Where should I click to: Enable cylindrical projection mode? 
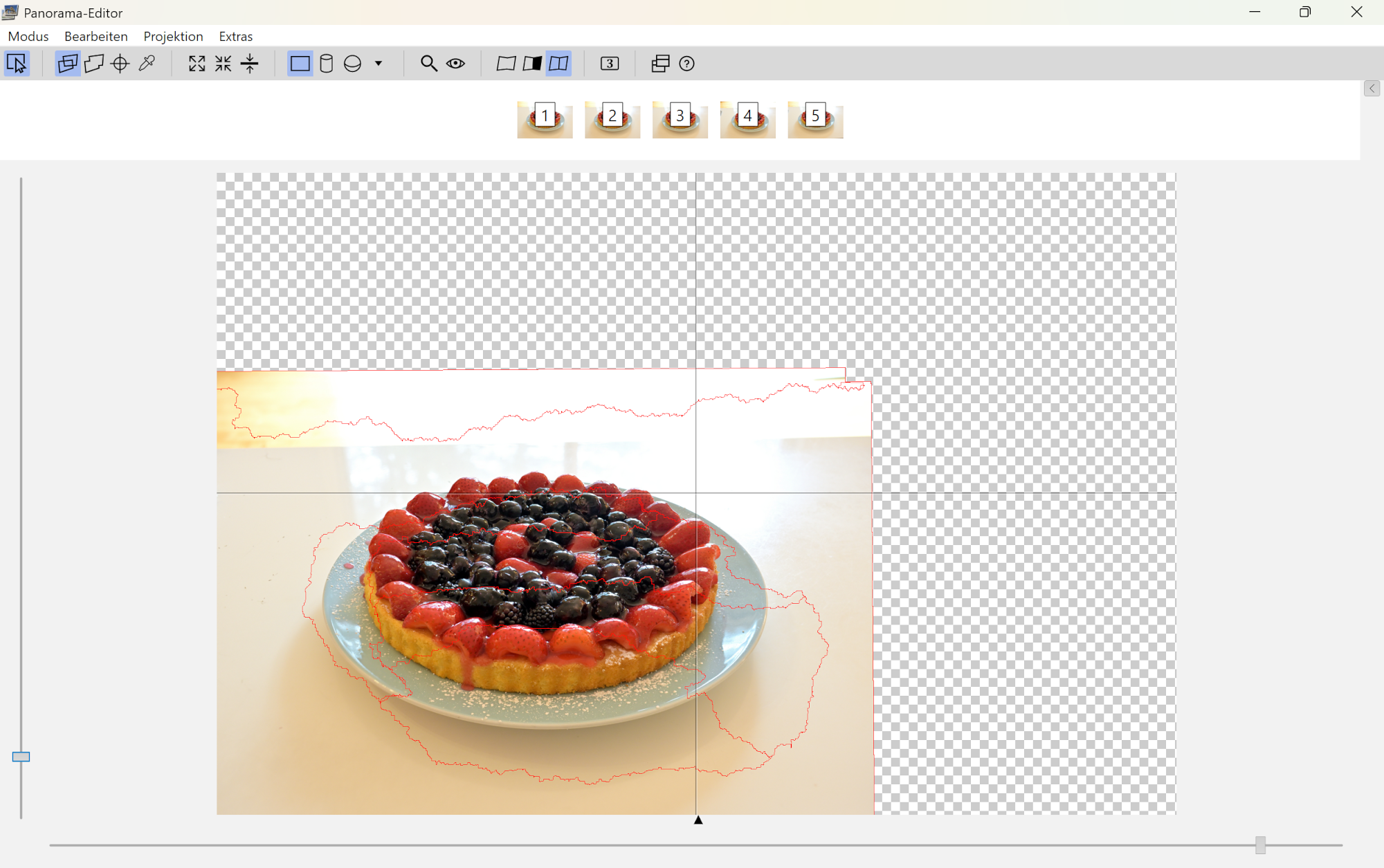326,64
